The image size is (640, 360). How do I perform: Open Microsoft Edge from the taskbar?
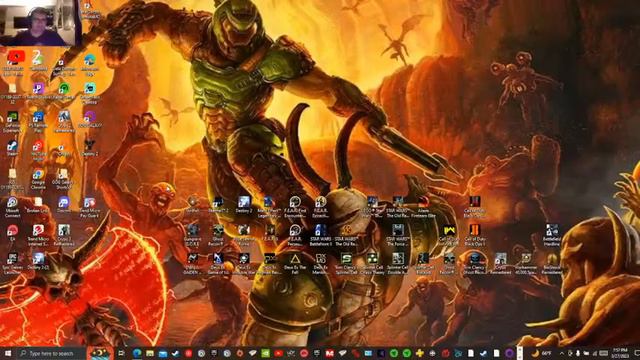pos(137,353)
